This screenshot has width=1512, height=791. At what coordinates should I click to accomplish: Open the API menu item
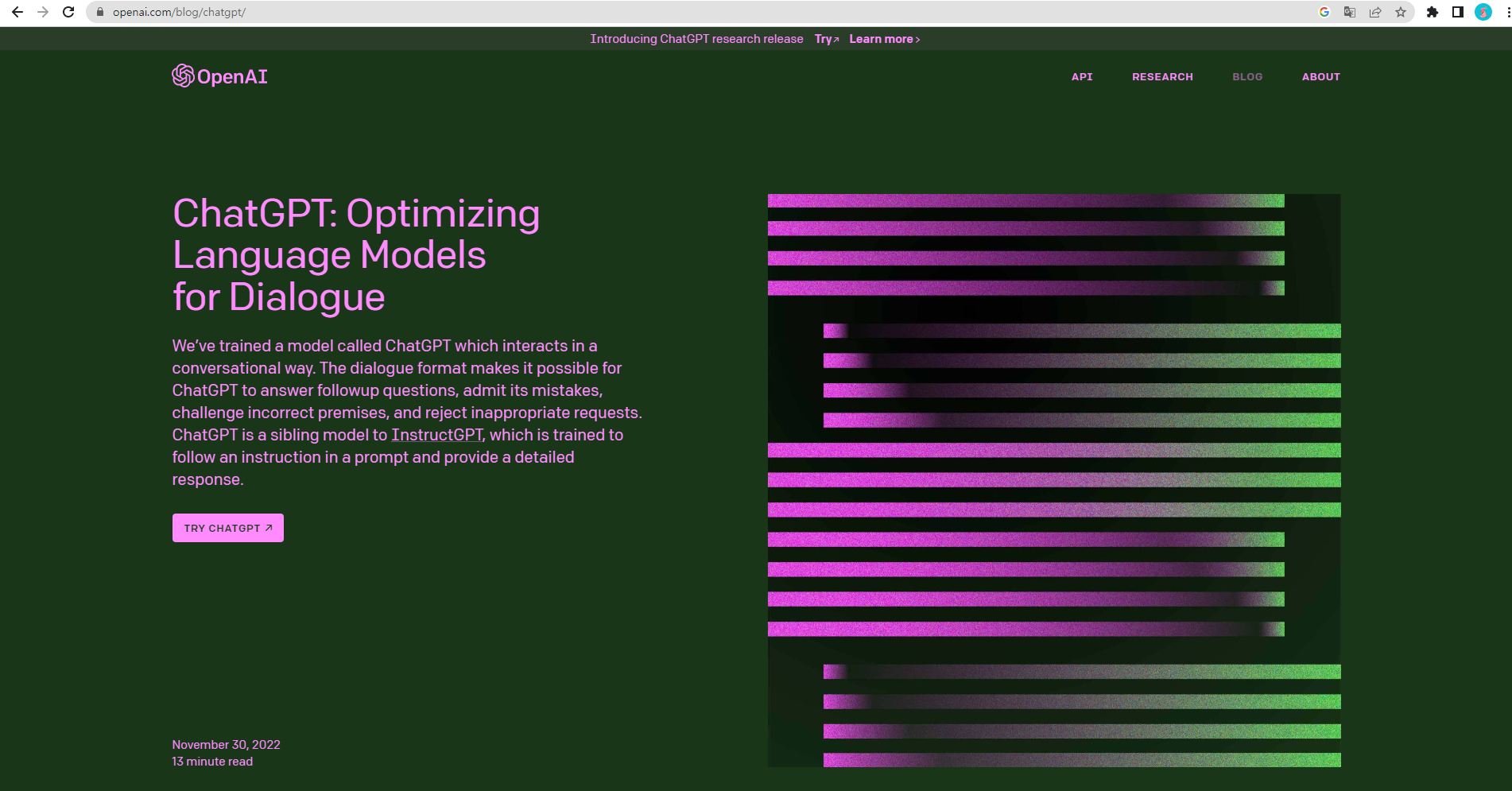pyautogui.click(x=1082, y=77)
